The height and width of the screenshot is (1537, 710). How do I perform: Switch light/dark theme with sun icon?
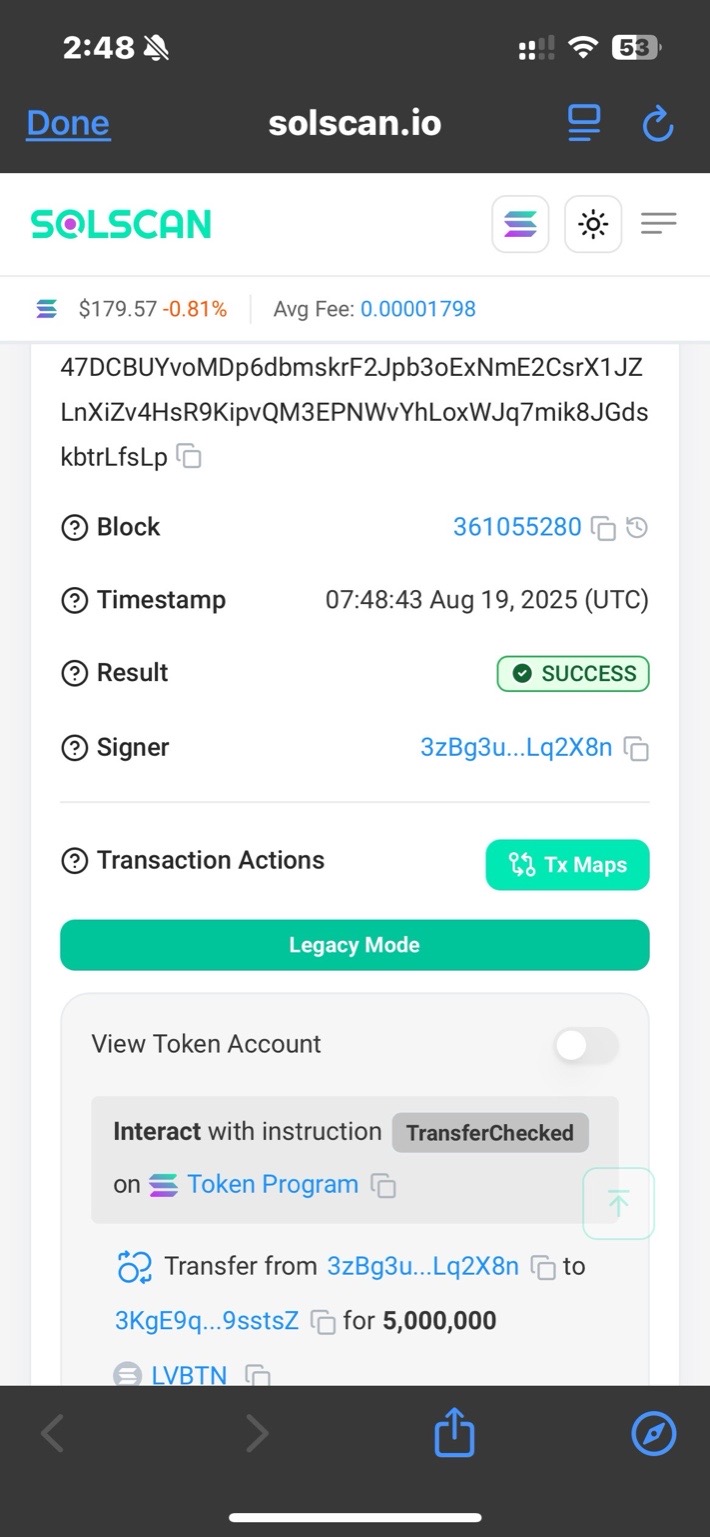click(593, 224)
